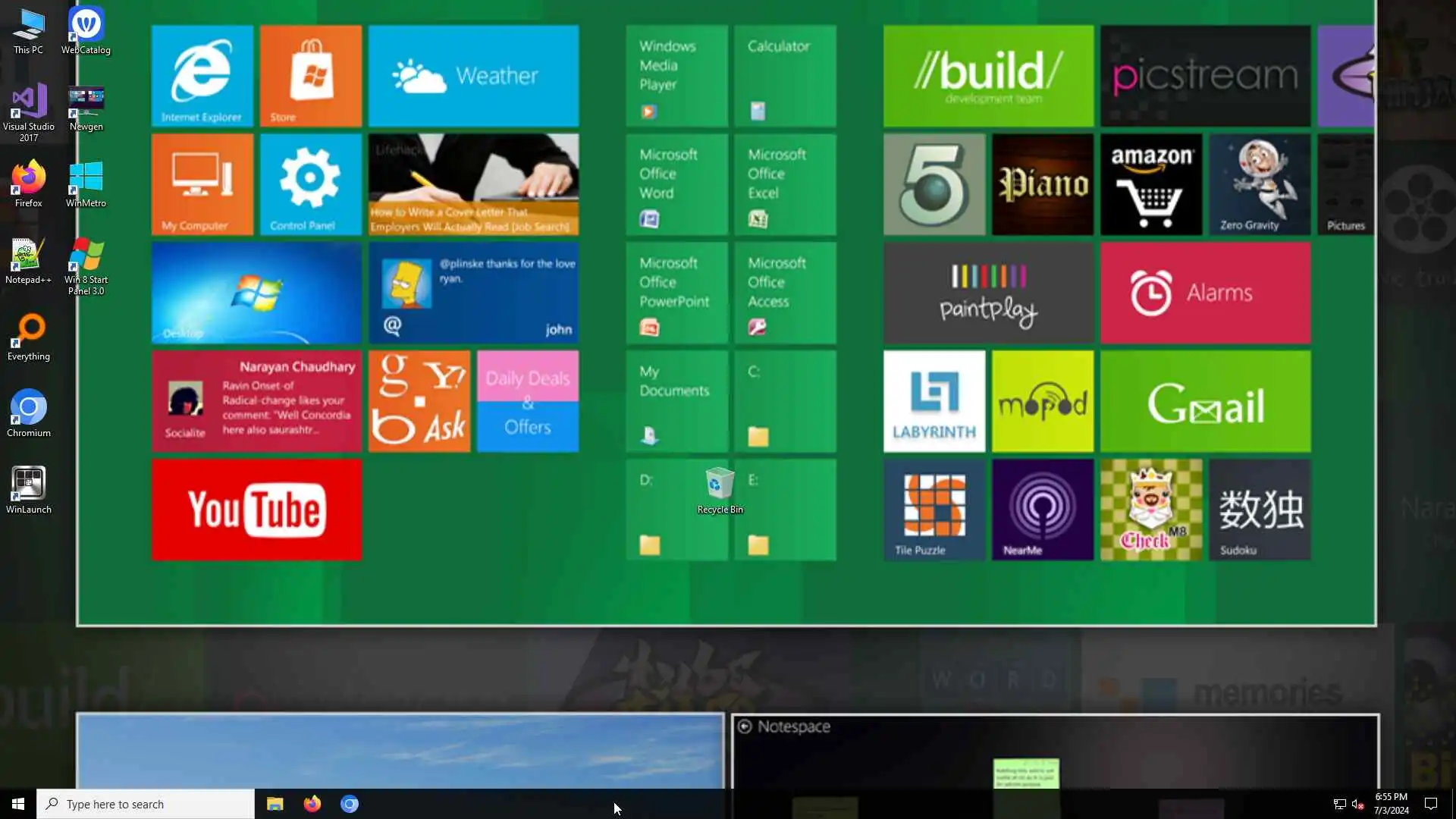Open the notification center icon

tap(1431, 804)
